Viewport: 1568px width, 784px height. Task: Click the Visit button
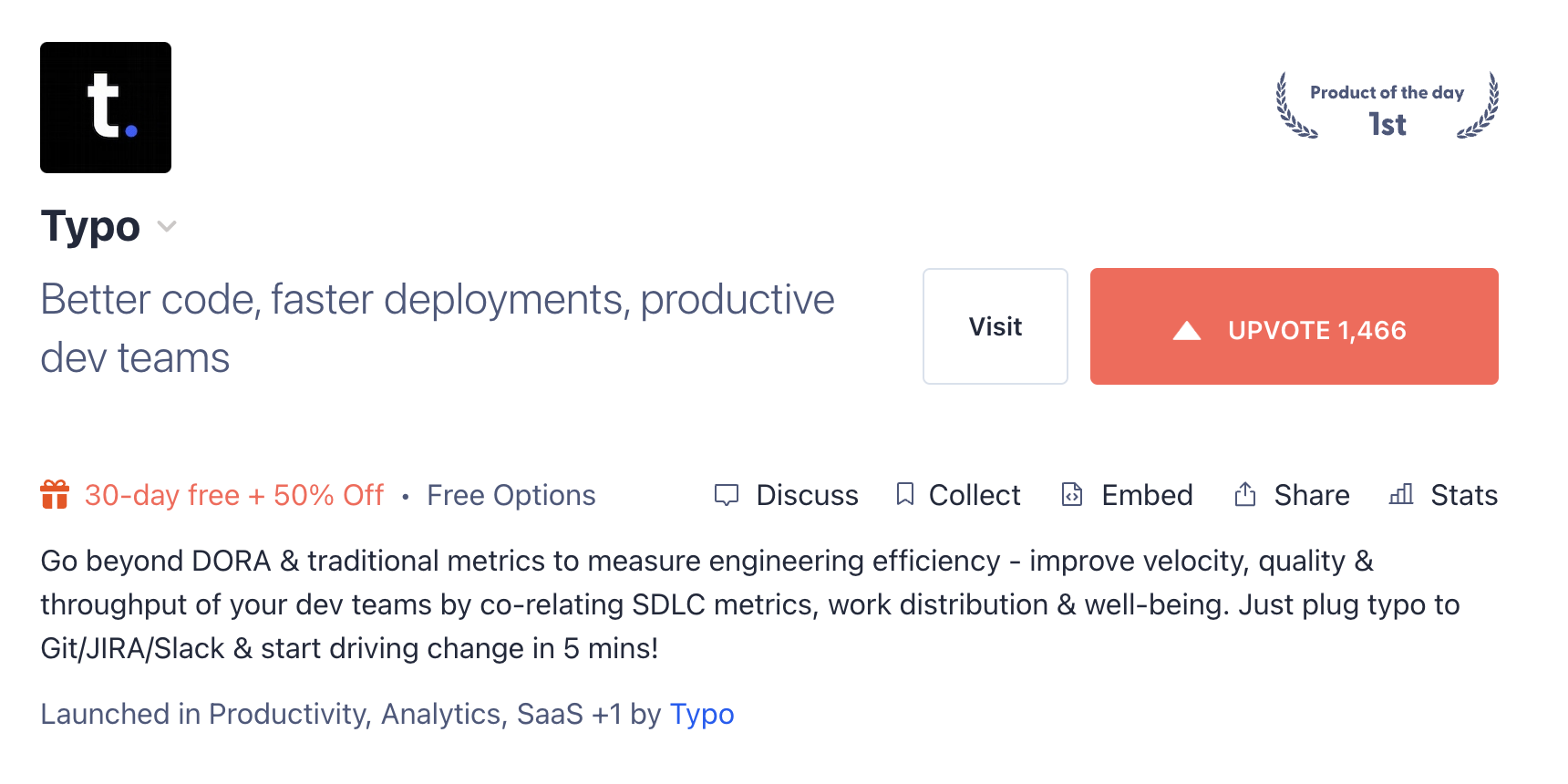coord(995,326)
